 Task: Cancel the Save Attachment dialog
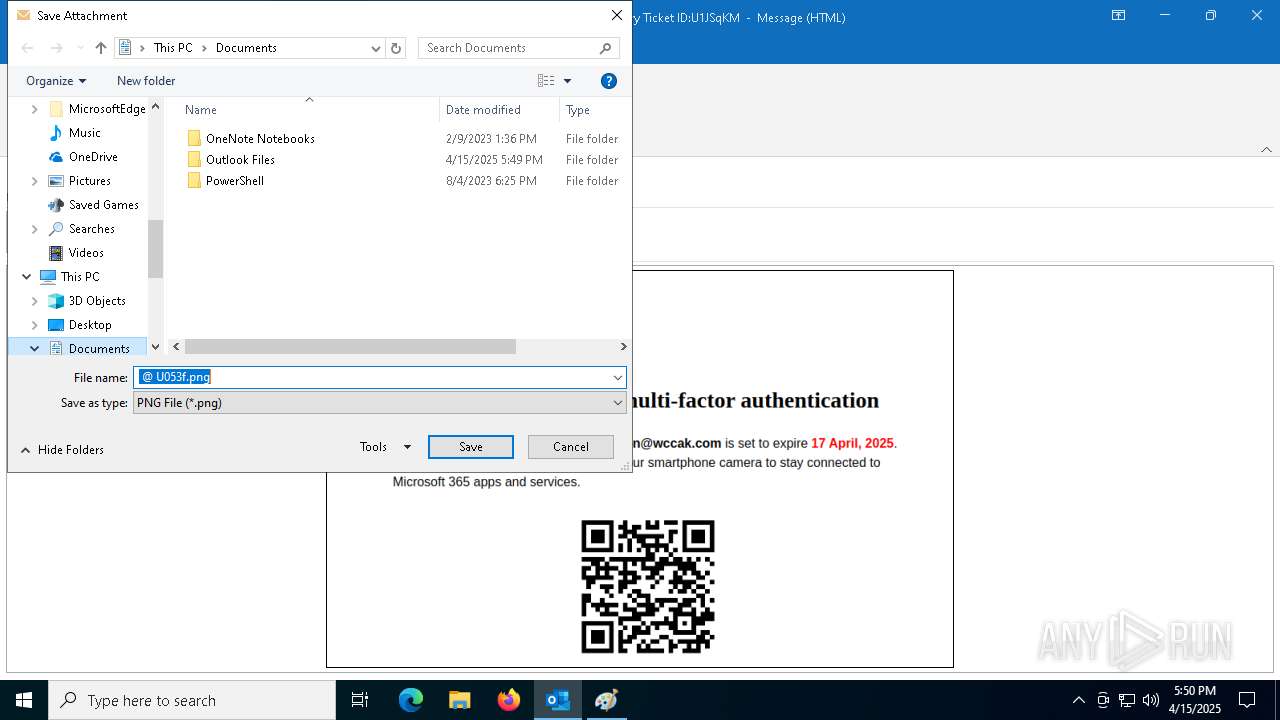point(571,447)
